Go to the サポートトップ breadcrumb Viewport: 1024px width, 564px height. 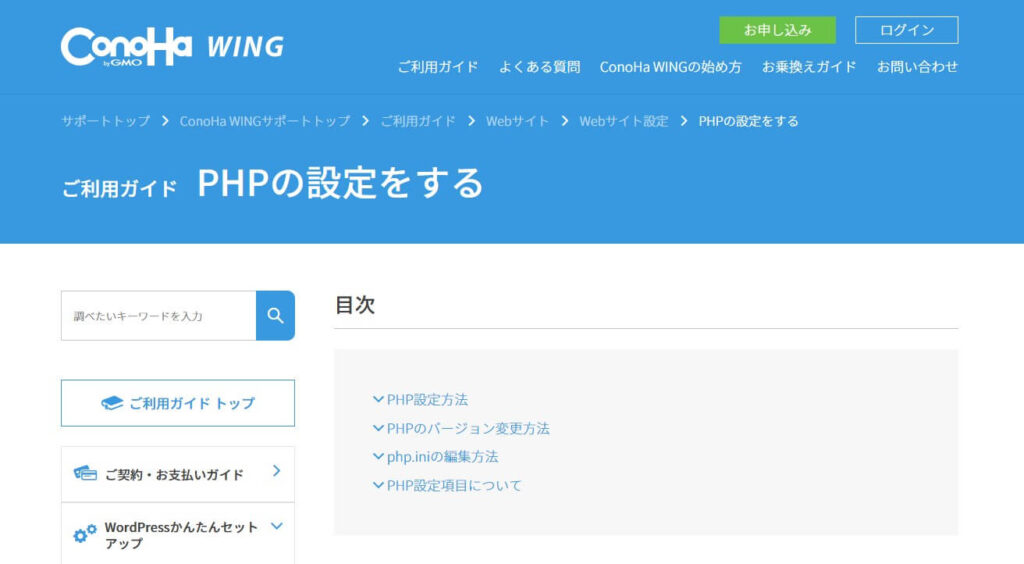click(106, 121)
